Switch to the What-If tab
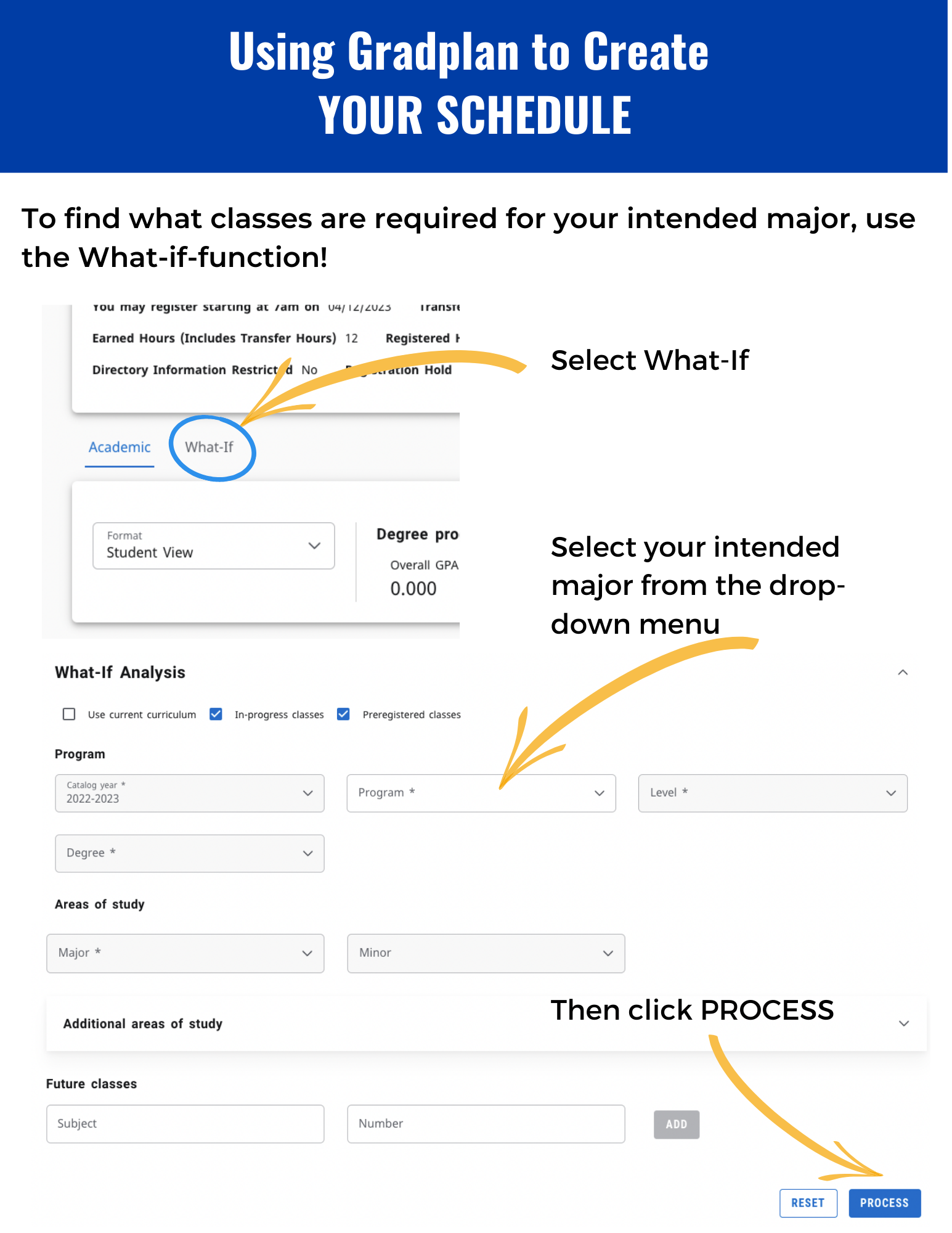 tap(209, 447)
